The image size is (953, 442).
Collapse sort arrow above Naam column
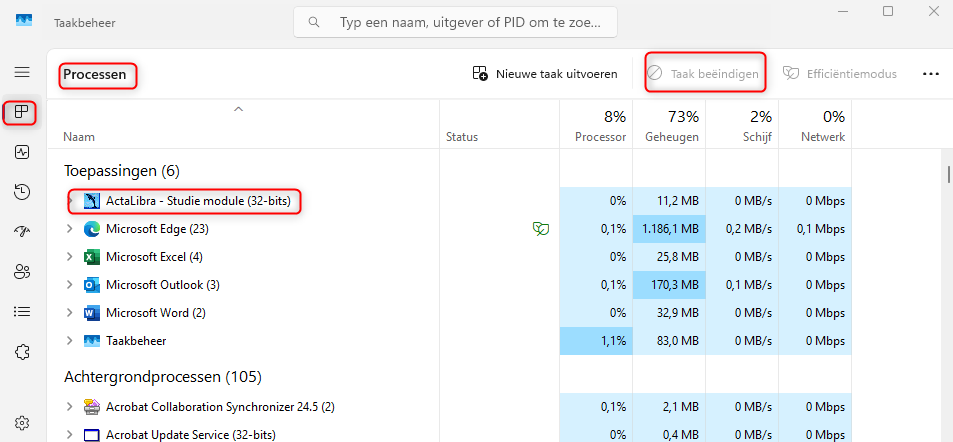pos(238,109)
